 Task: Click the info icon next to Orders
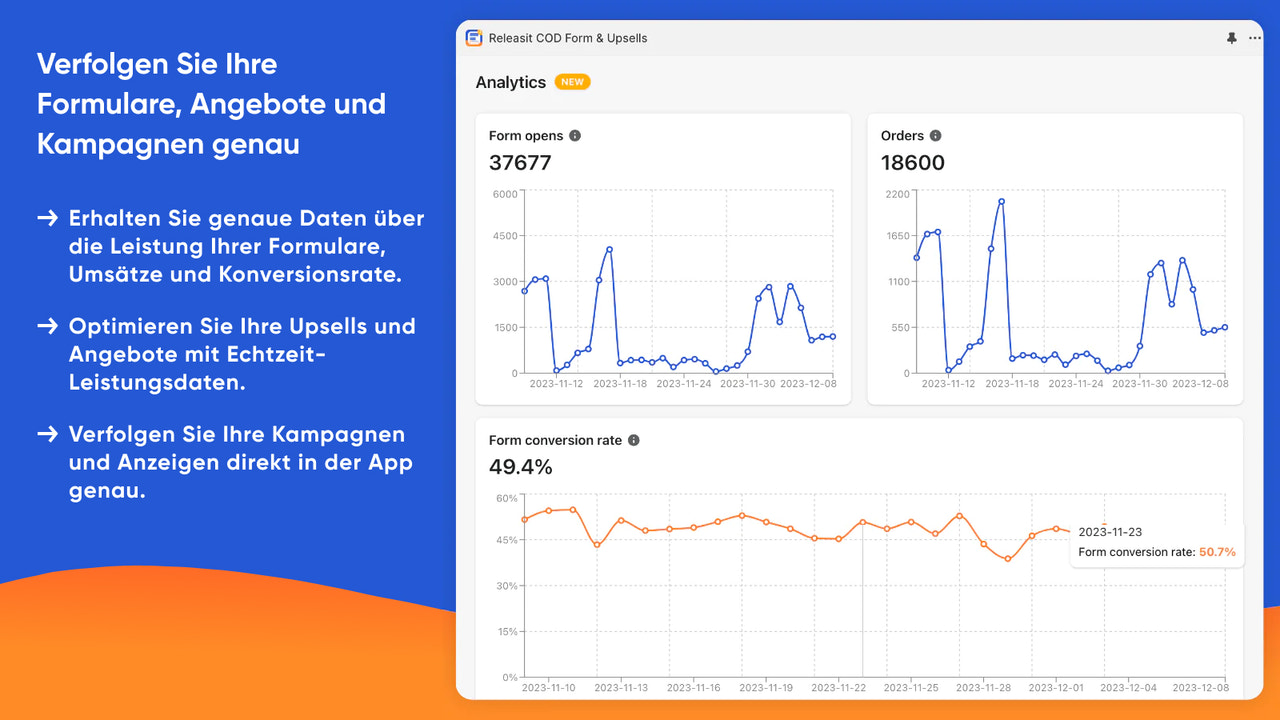coord(936,136)
